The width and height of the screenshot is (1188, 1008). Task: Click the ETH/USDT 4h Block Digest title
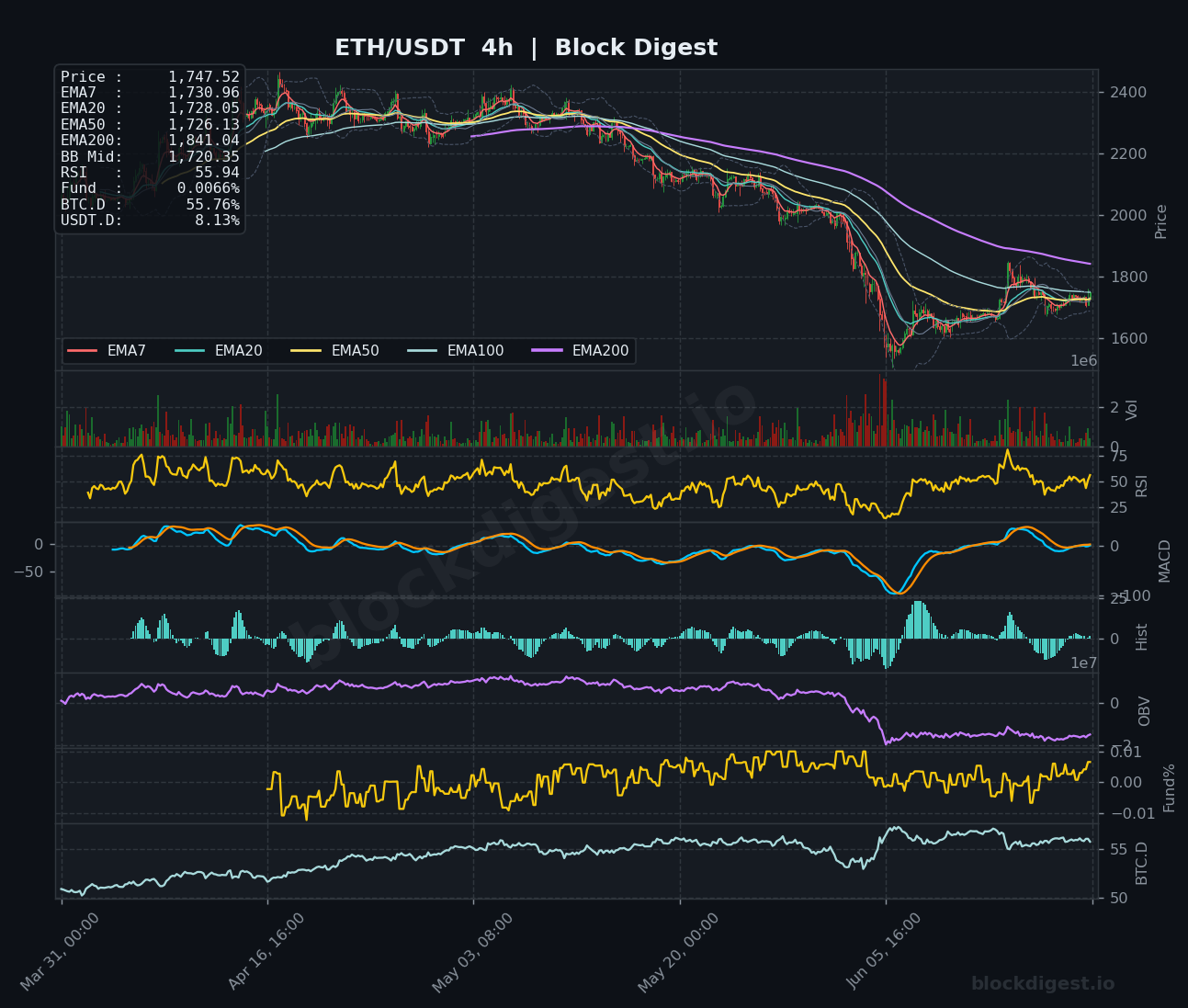(x=526, y=48)
